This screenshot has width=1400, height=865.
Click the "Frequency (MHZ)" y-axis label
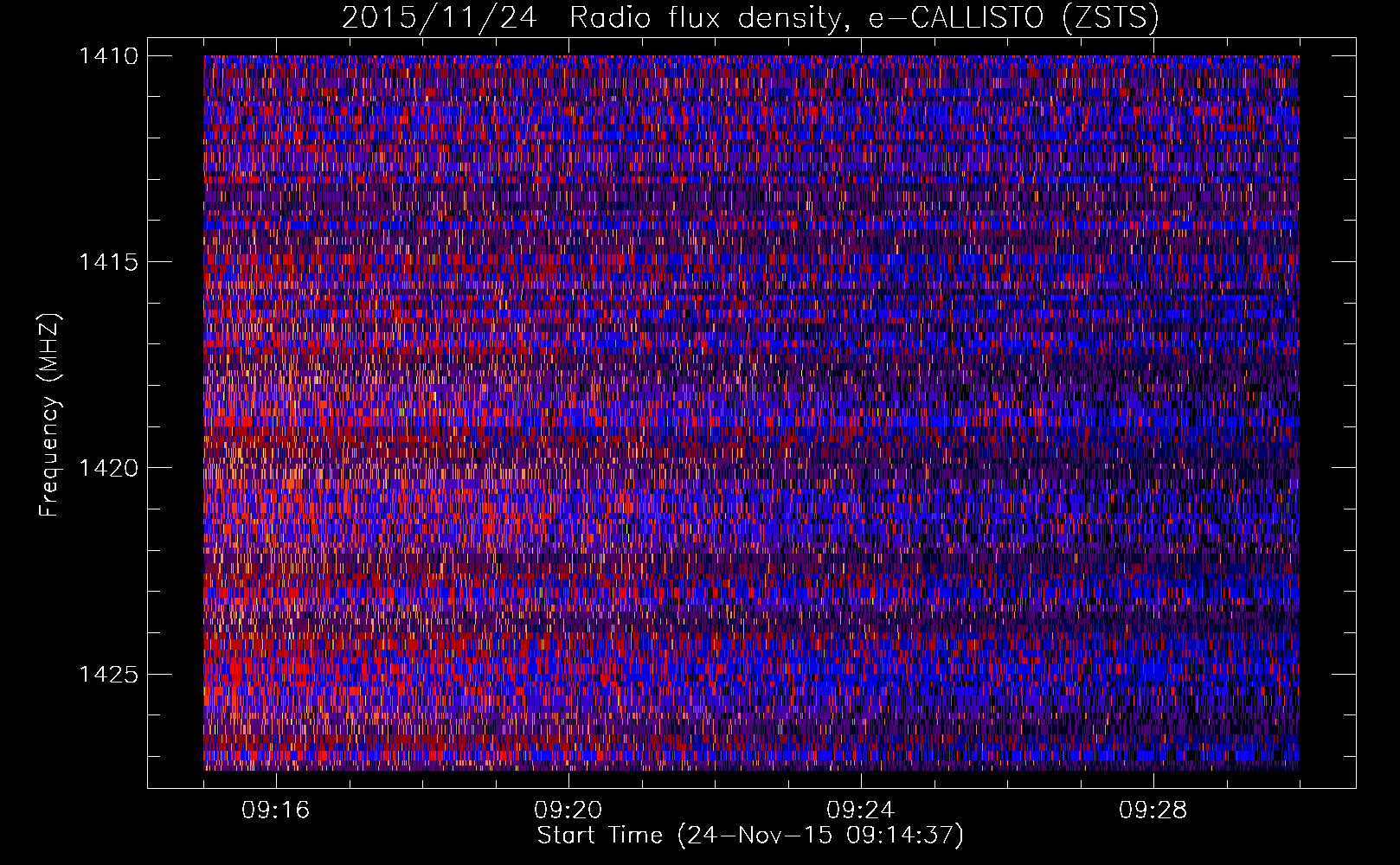[x=49, y=415]
